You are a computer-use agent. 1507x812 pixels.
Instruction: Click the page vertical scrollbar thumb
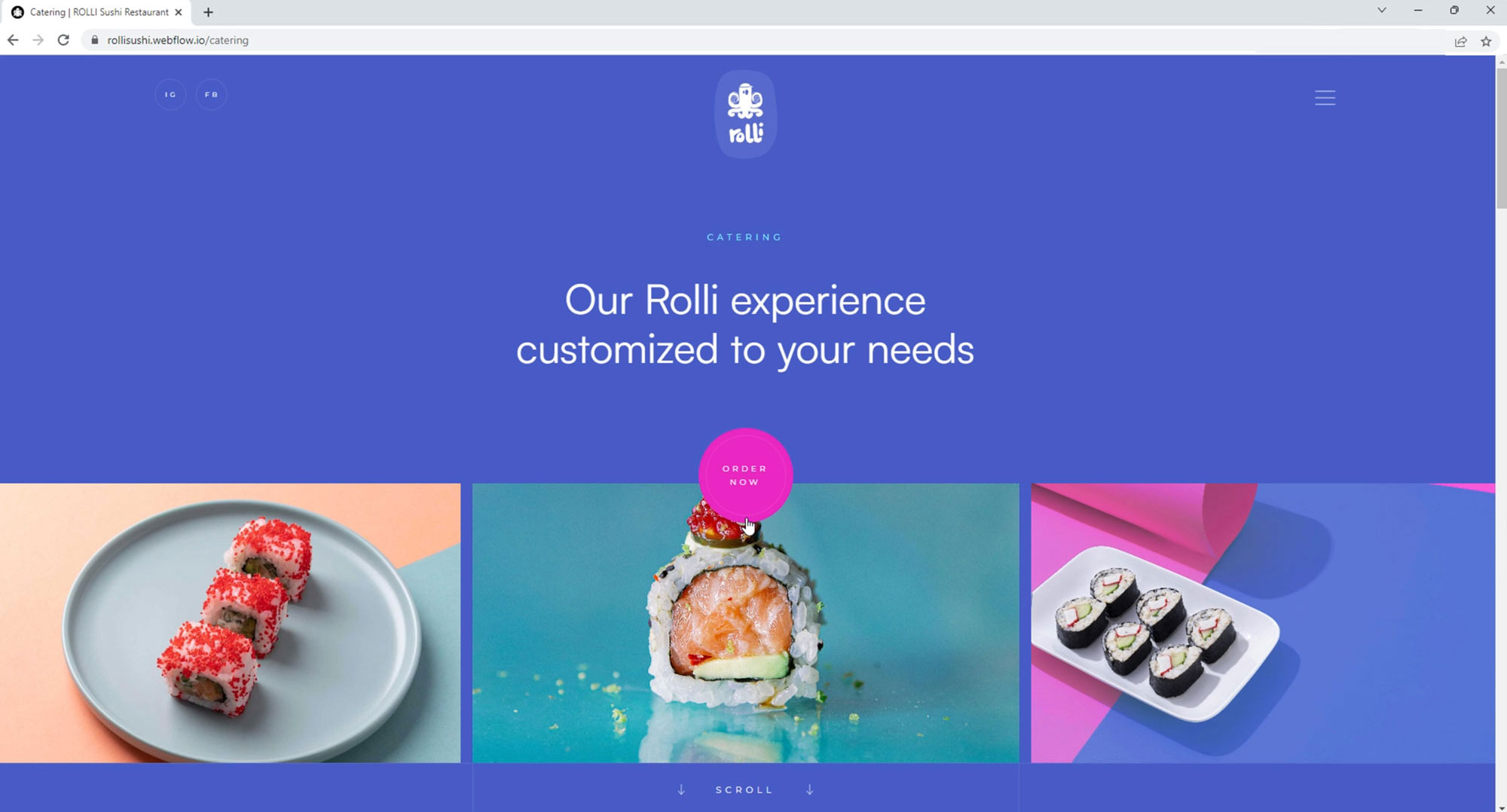[1501, 139]
